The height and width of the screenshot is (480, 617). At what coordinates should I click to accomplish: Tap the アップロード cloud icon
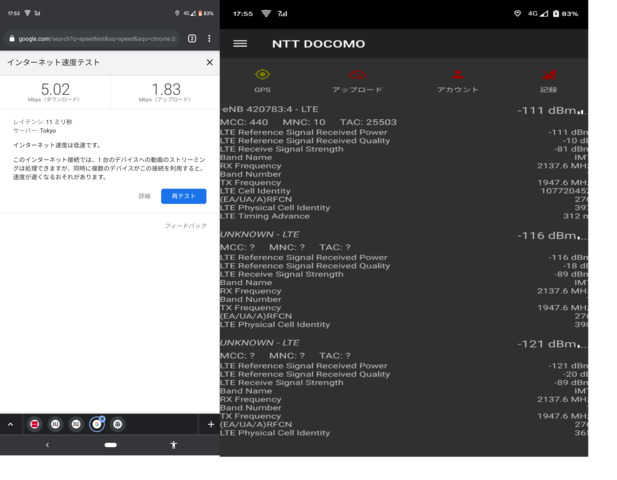tap(357, 74)
